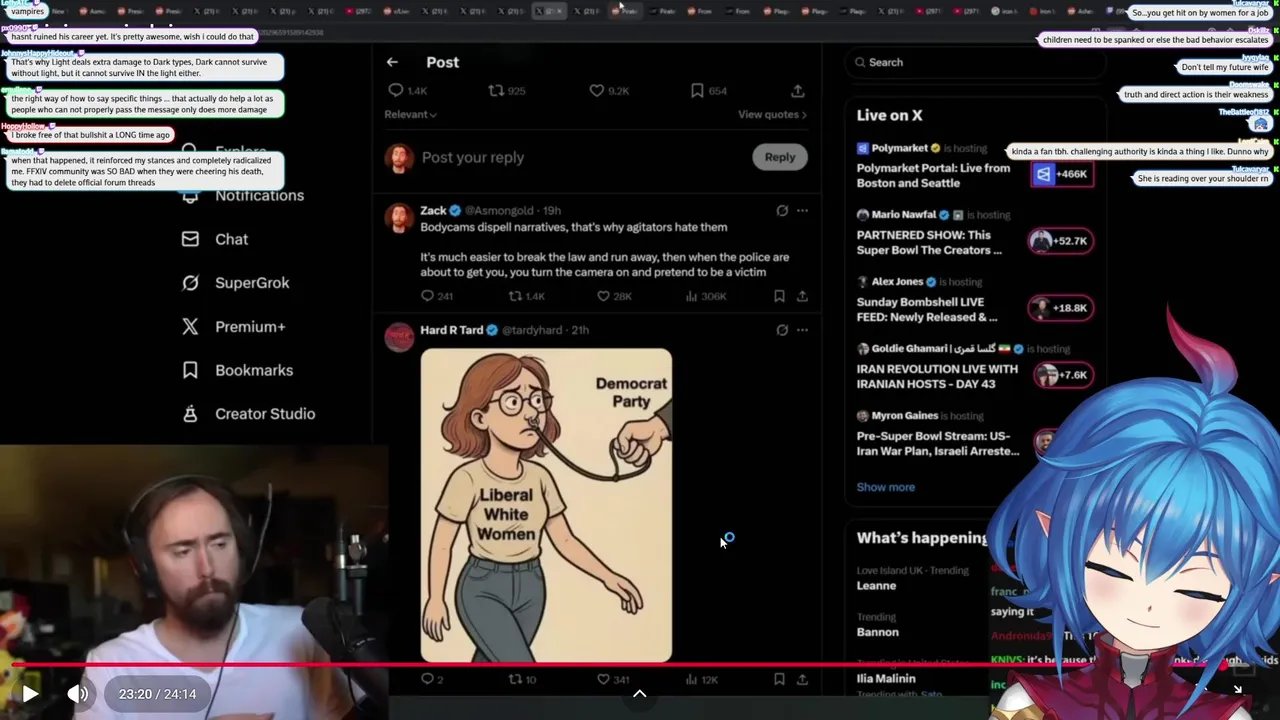1280x720 pixels.
Task: Click the Search box on X
Action: [x=975, y=62]
